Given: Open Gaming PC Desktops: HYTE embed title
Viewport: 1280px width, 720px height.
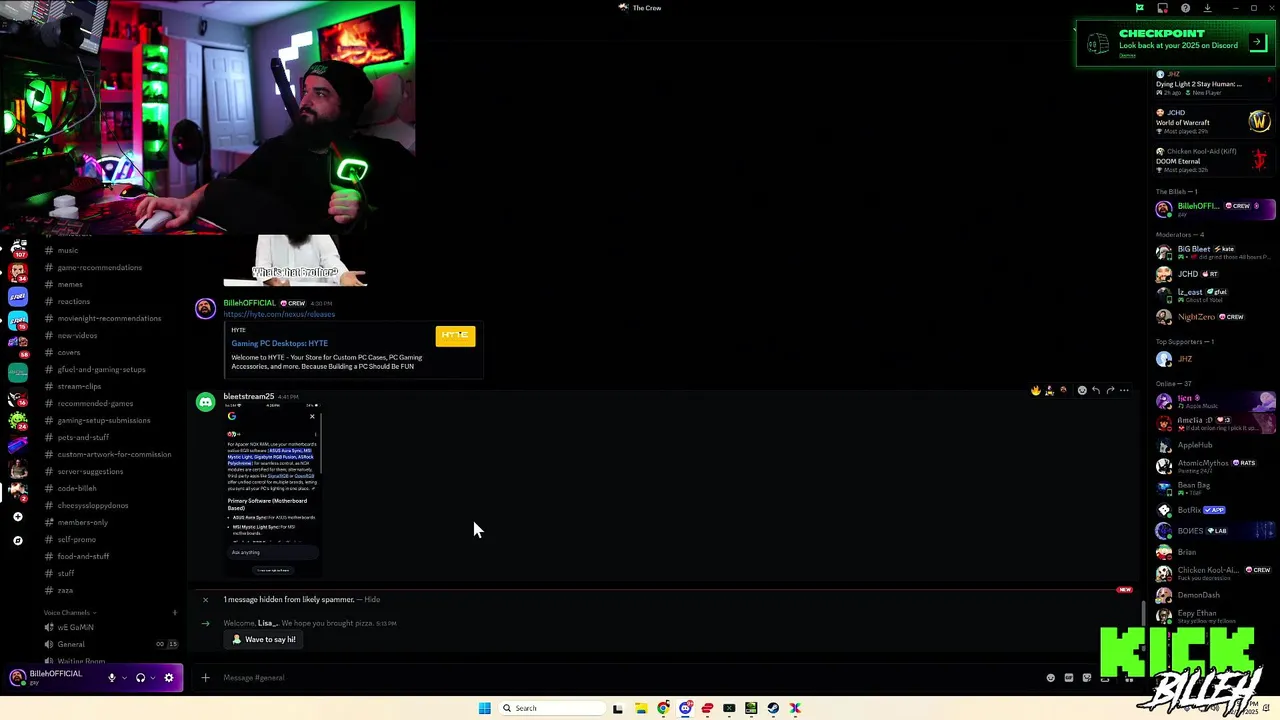Looking at the screenshot, I should (280, 343).
